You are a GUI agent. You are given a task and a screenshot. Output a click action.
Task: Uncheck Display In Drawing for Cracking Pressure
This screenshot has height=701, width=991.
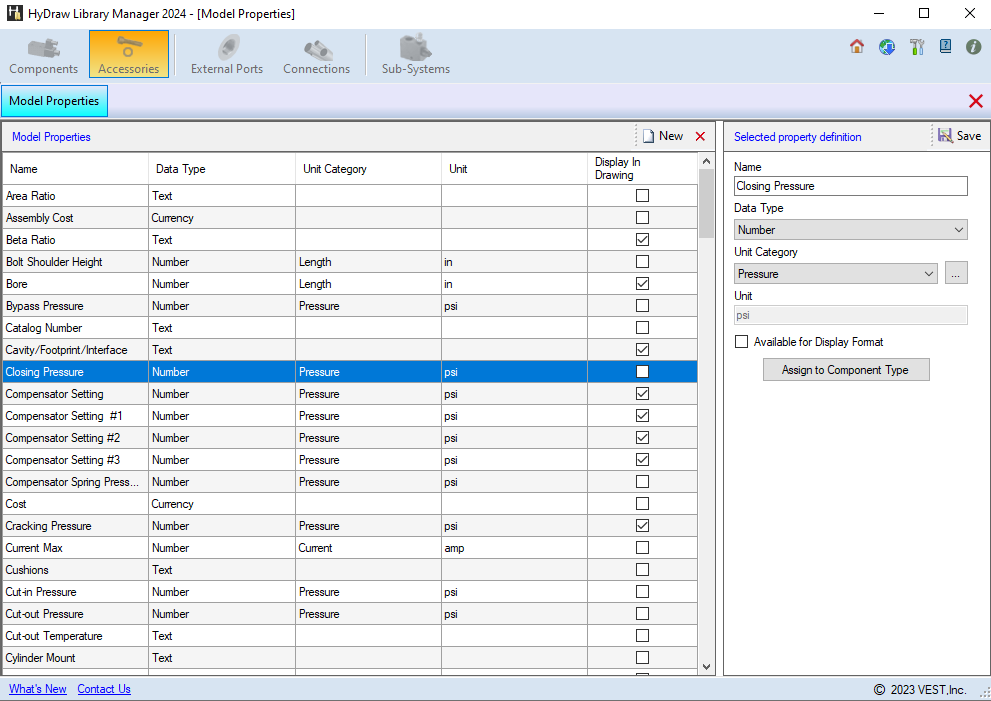click(642, 526)
